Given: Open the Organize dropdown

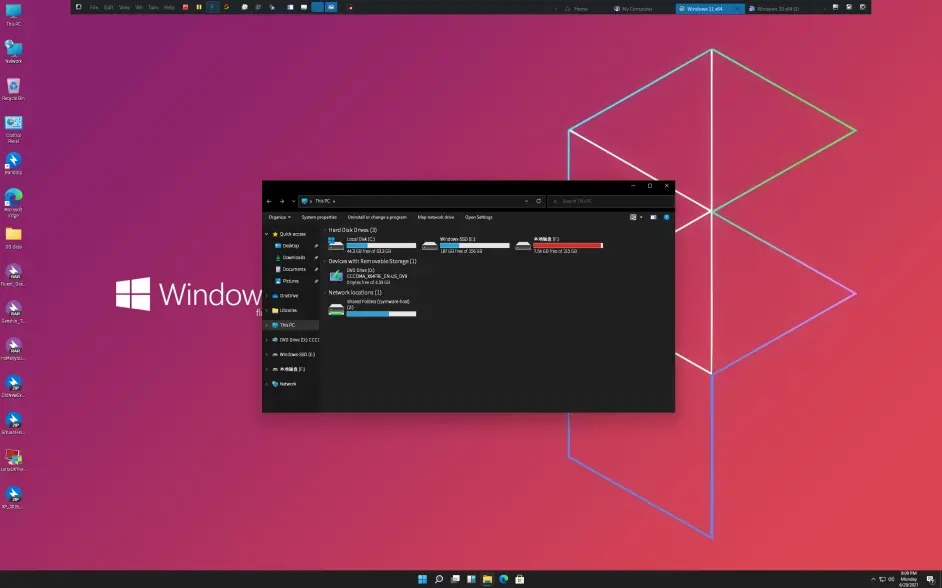Looking at the screenshot, I should click(279, 217).
